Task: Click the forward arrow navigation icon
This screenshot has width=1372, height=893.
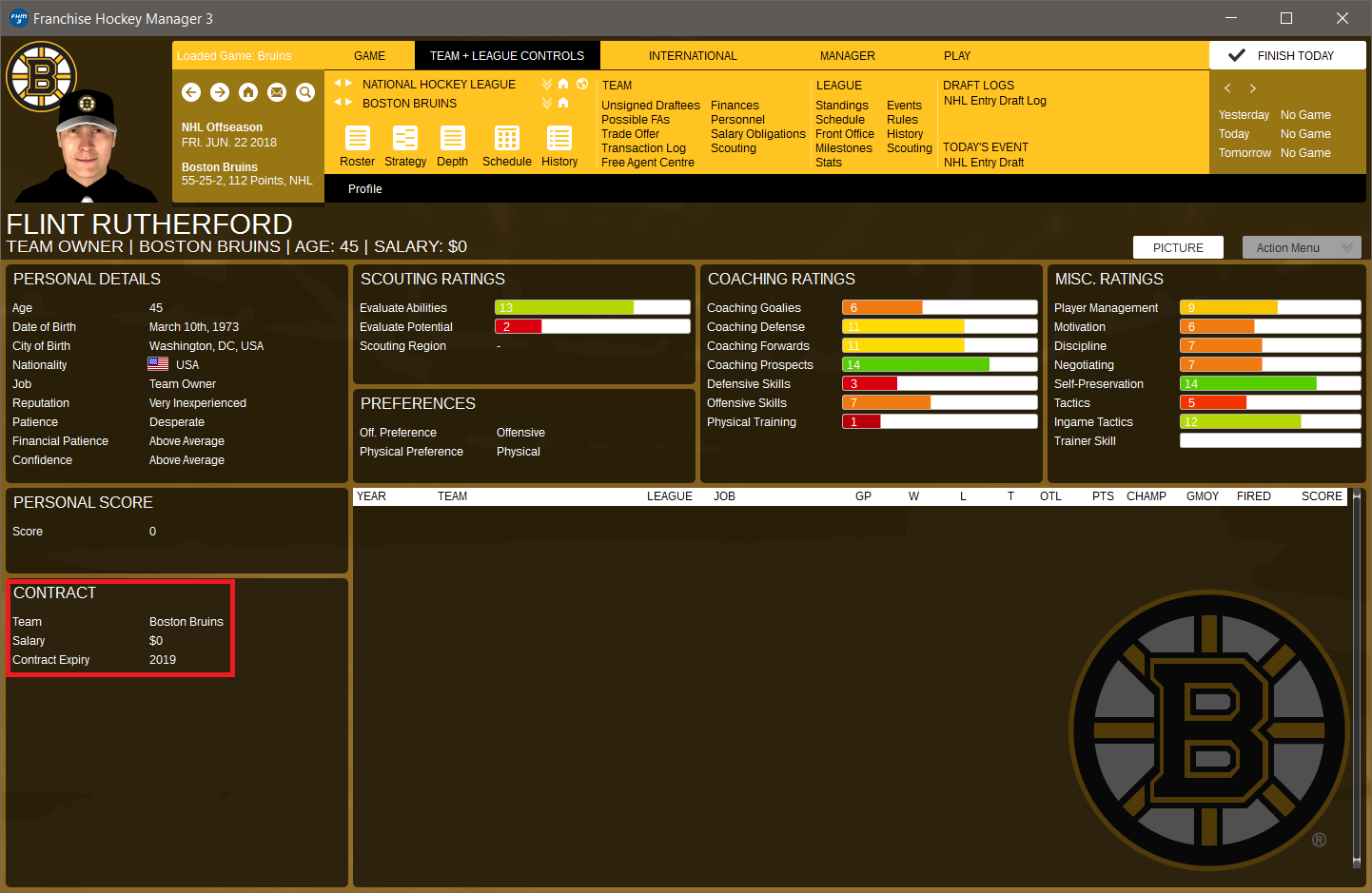Action: [220, 92]
